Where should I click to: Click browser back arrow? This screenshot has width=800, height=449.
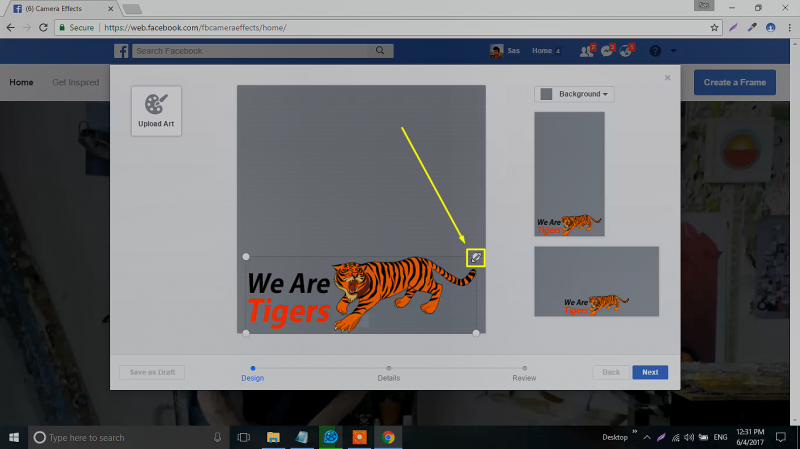(x=11, y=28)
